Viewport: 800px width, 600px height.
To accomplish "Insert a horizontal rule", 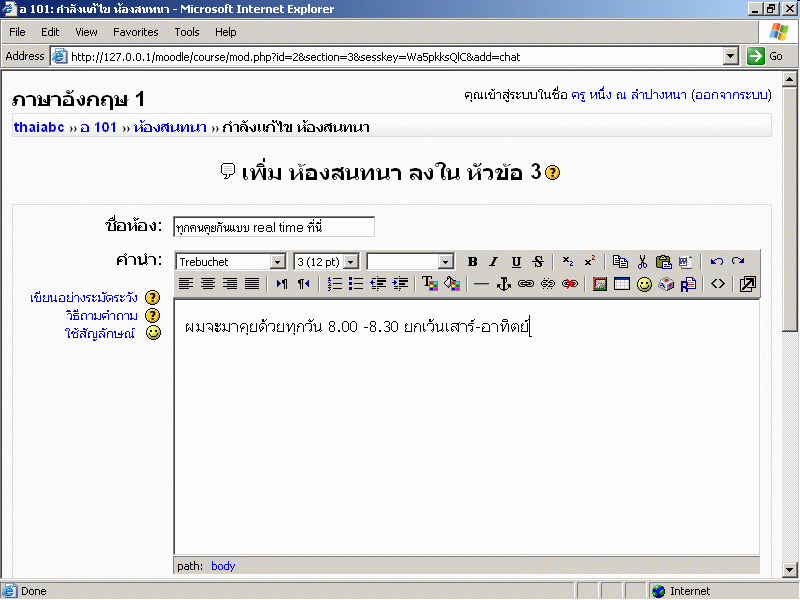I will click(x=481, y=284).
